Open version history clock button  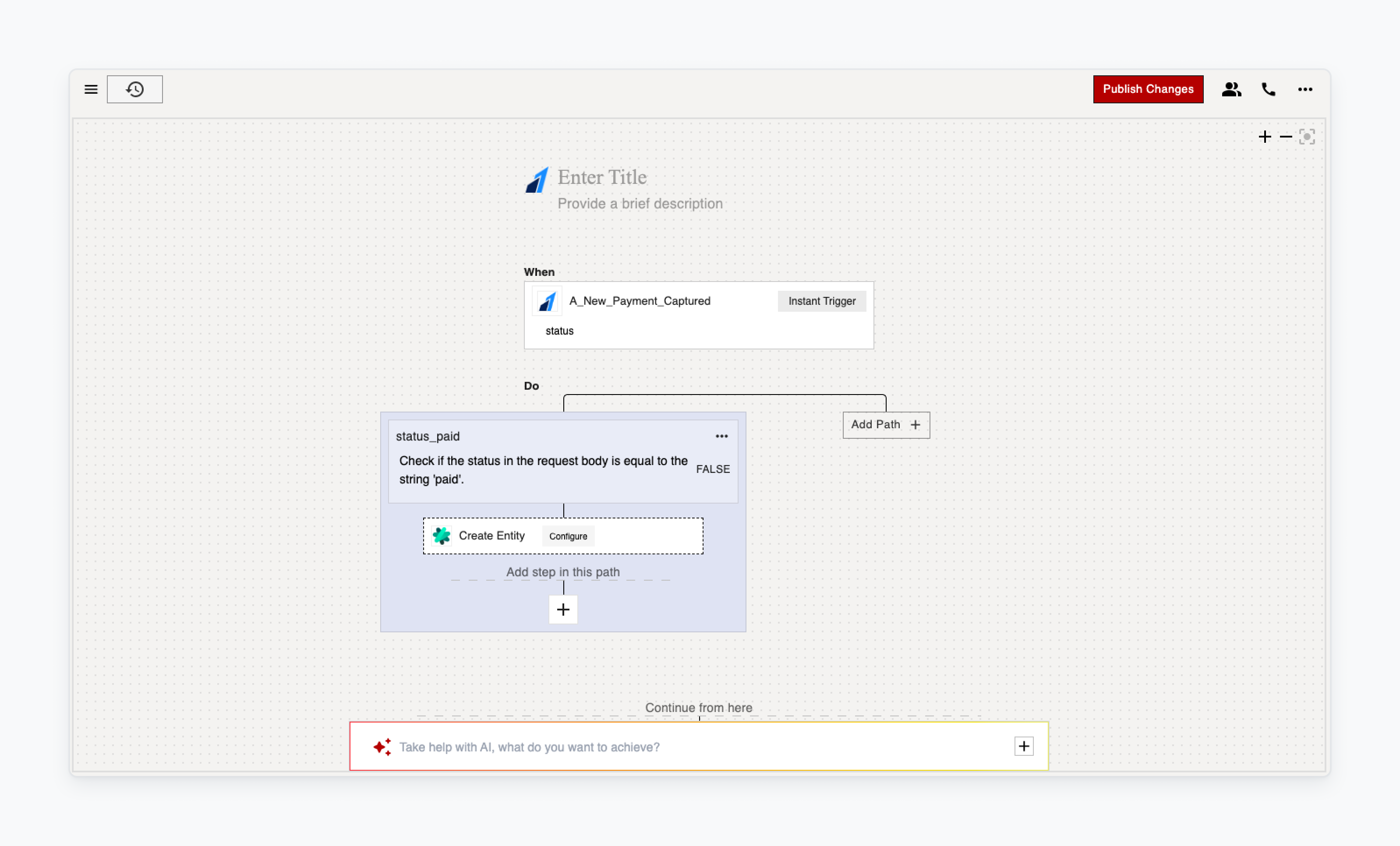[134, 89]
